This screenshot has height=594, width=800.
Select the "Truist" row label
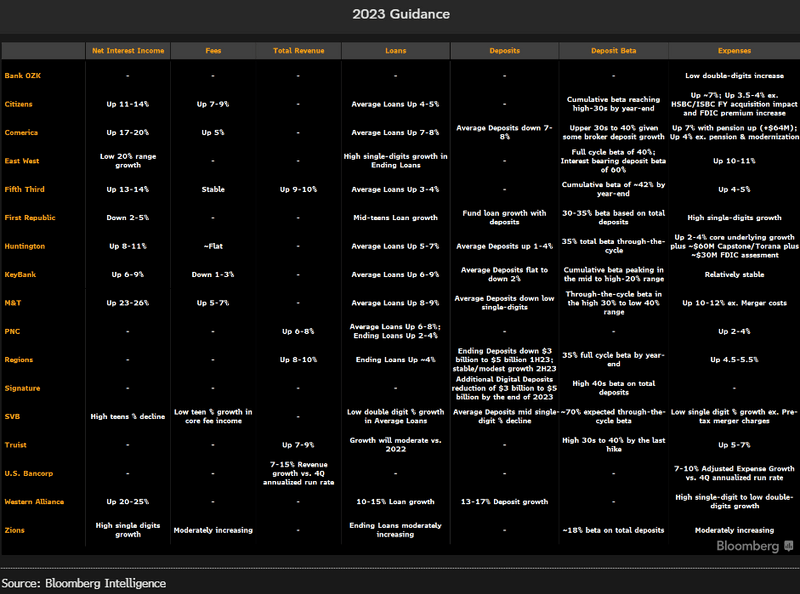click(15, 445)
